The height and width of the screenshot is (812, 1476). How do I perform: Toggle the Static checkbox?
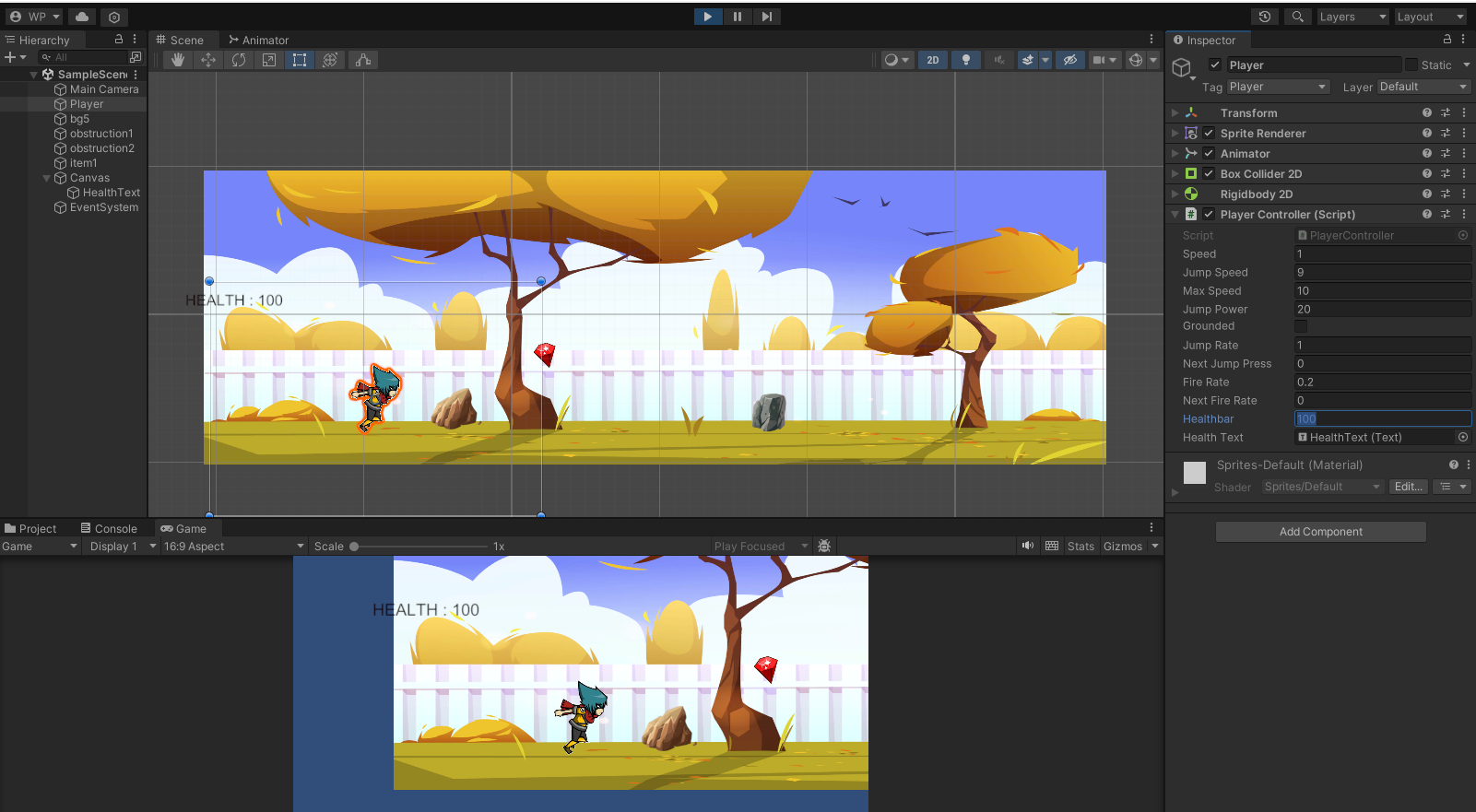pos(1411,65)
